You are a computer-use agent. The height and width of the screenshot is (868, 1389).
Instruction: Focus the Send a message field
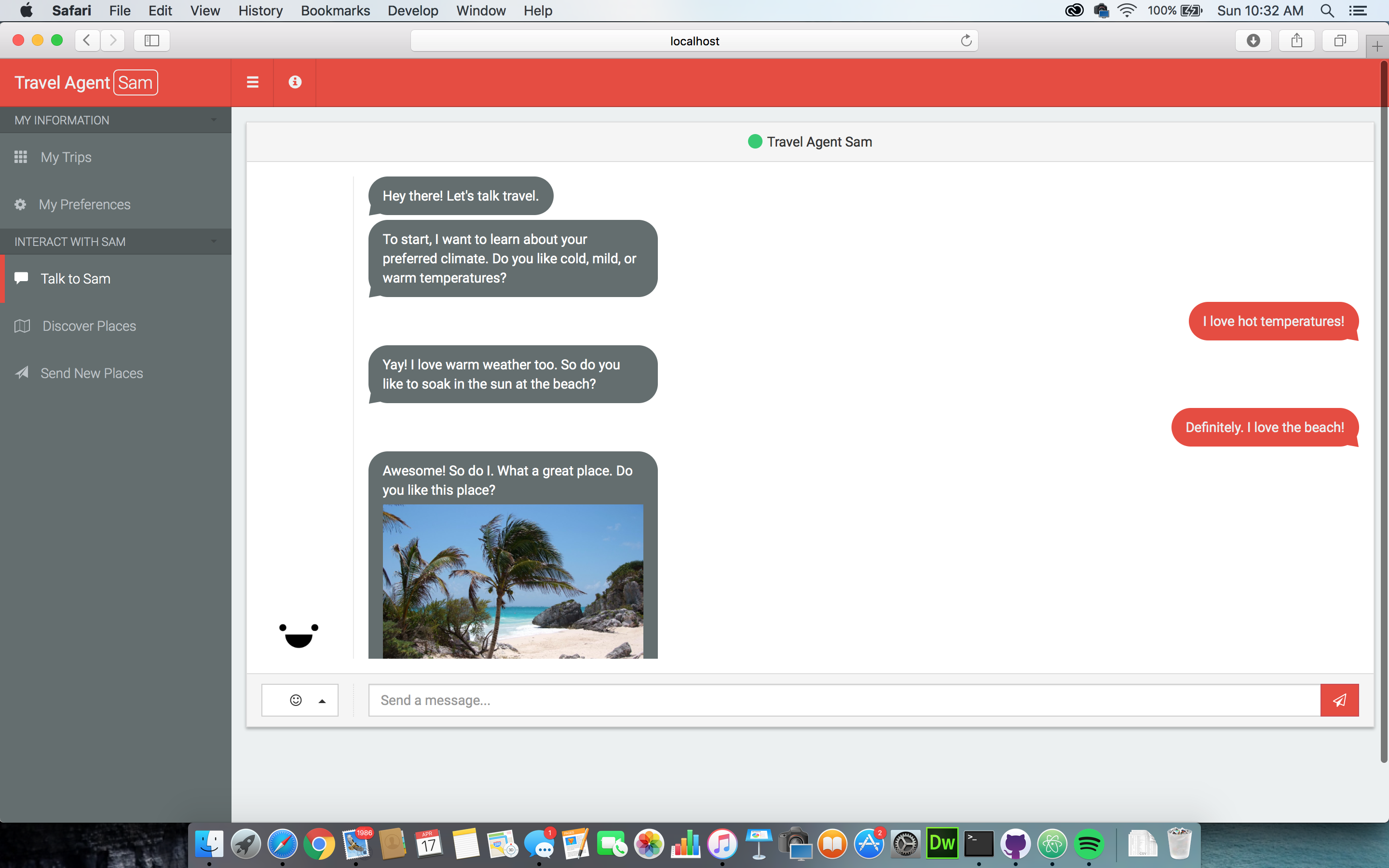tap(844, 700)
